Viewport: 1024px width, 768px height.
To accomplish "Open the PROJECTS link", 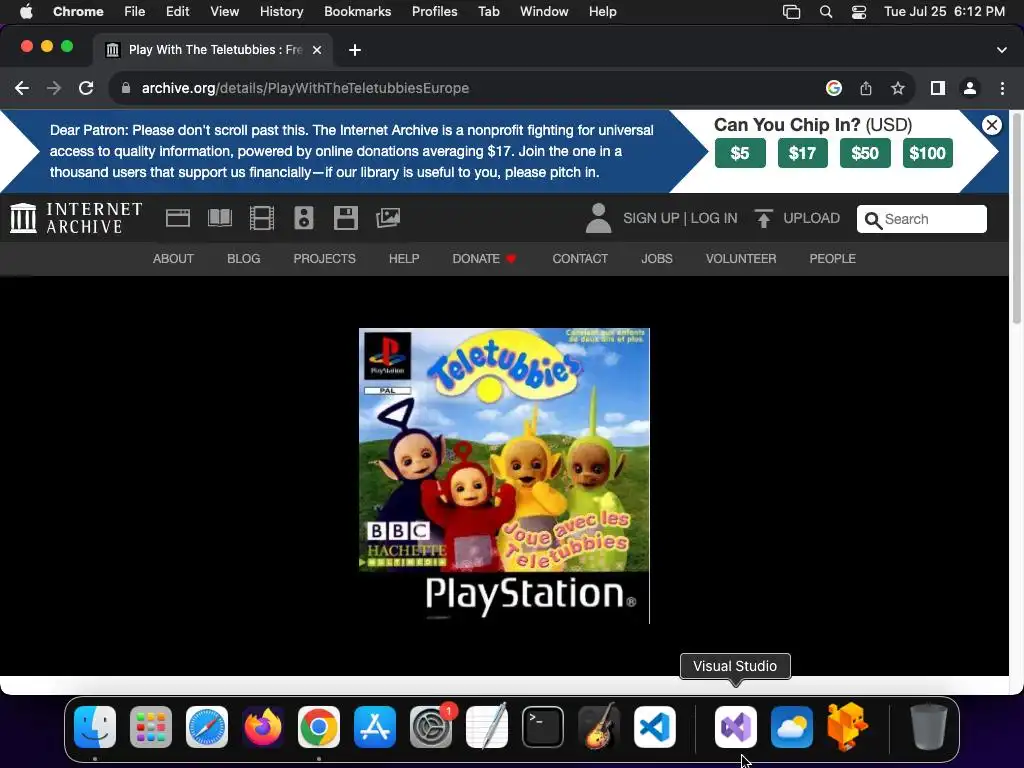I will coord(325,259).
